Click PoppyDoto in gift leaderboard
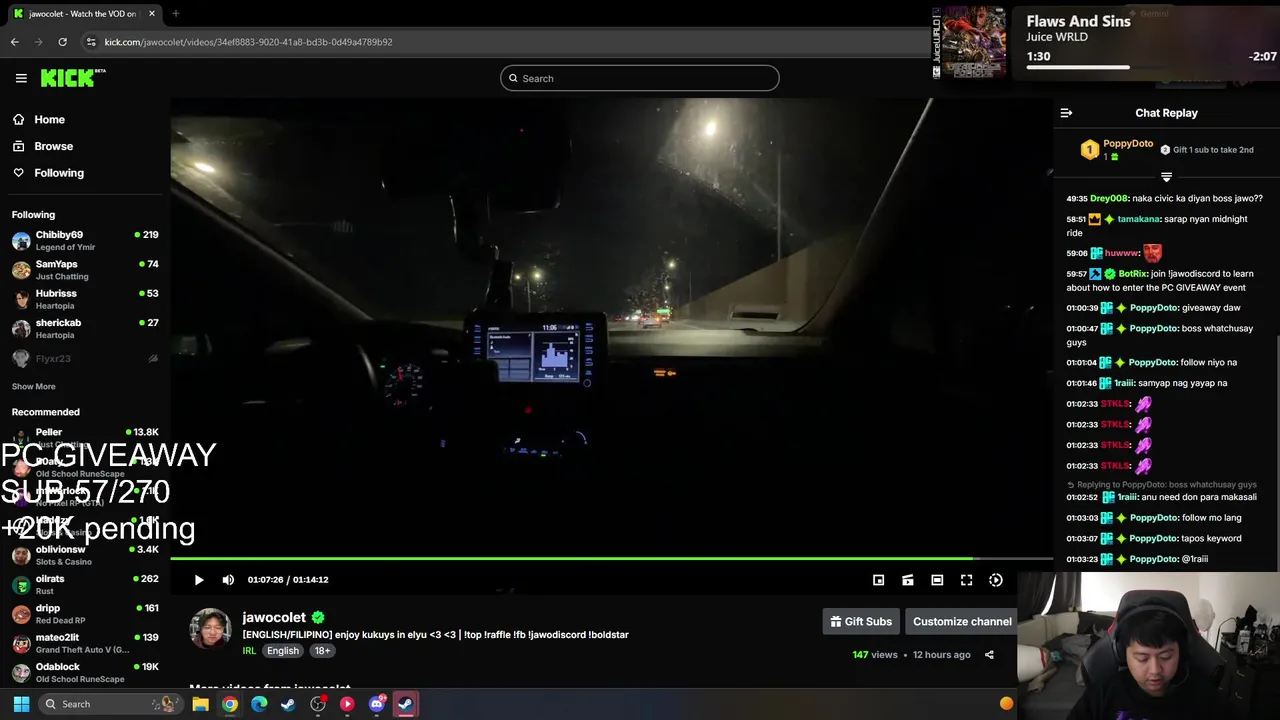Screen dimensions: 1280x720 click(1128, 144)
